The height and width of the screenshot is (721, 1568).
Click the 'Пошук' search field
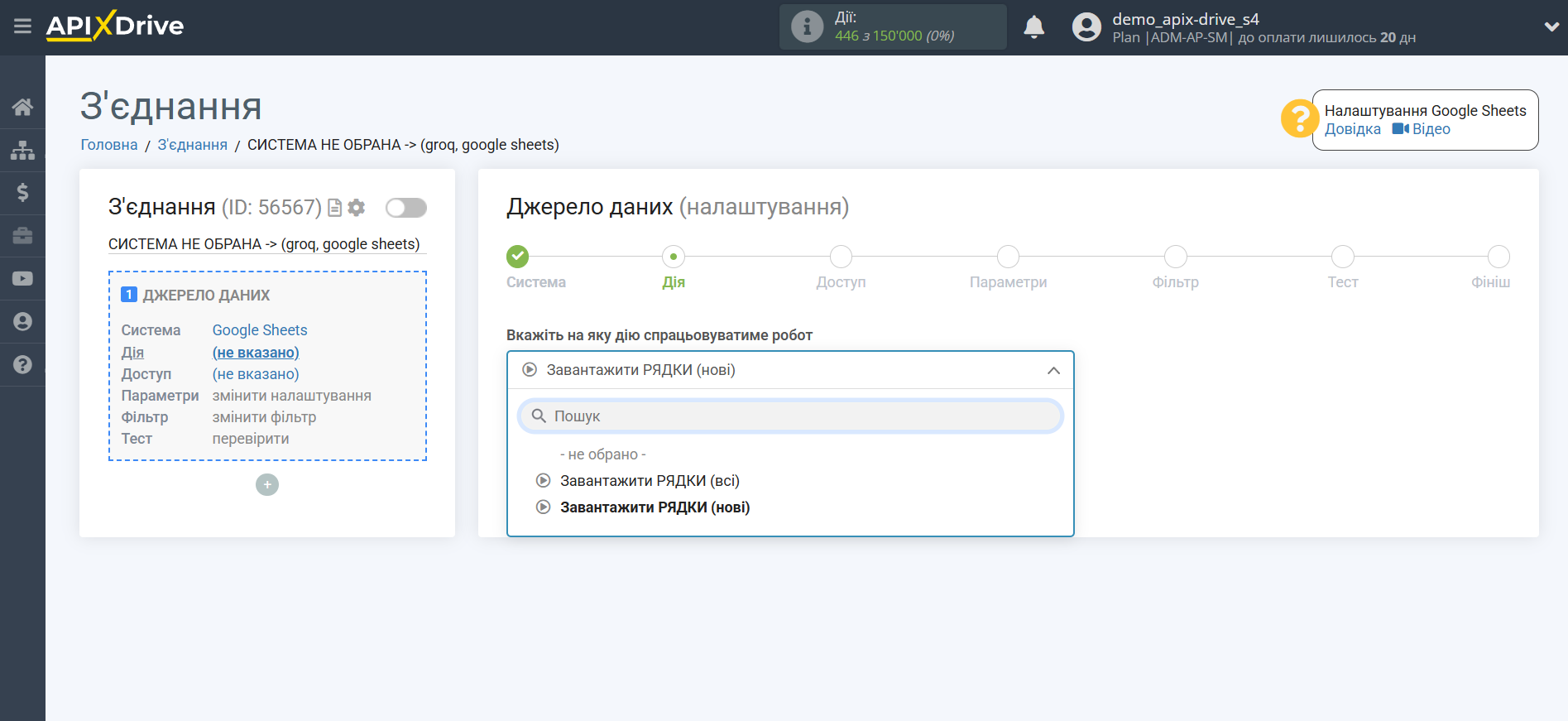pos(790,416)
